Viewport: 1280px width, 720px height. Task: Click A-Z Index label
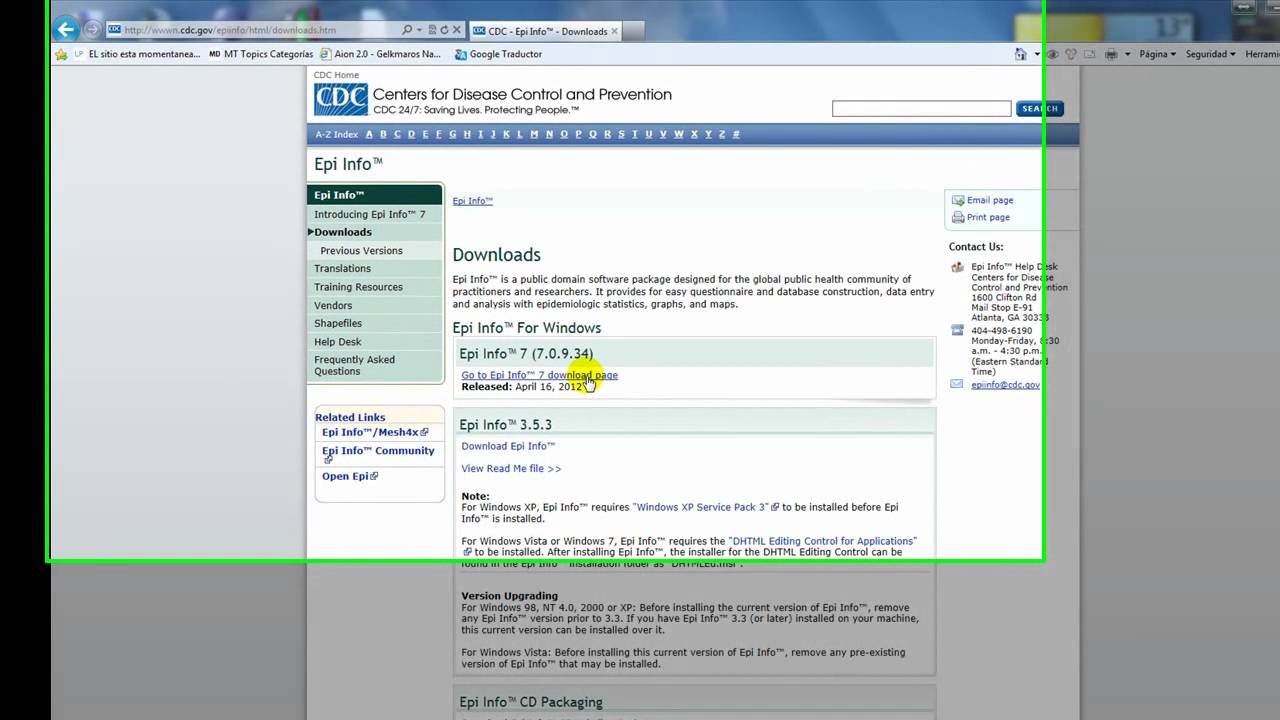[336, 134]
